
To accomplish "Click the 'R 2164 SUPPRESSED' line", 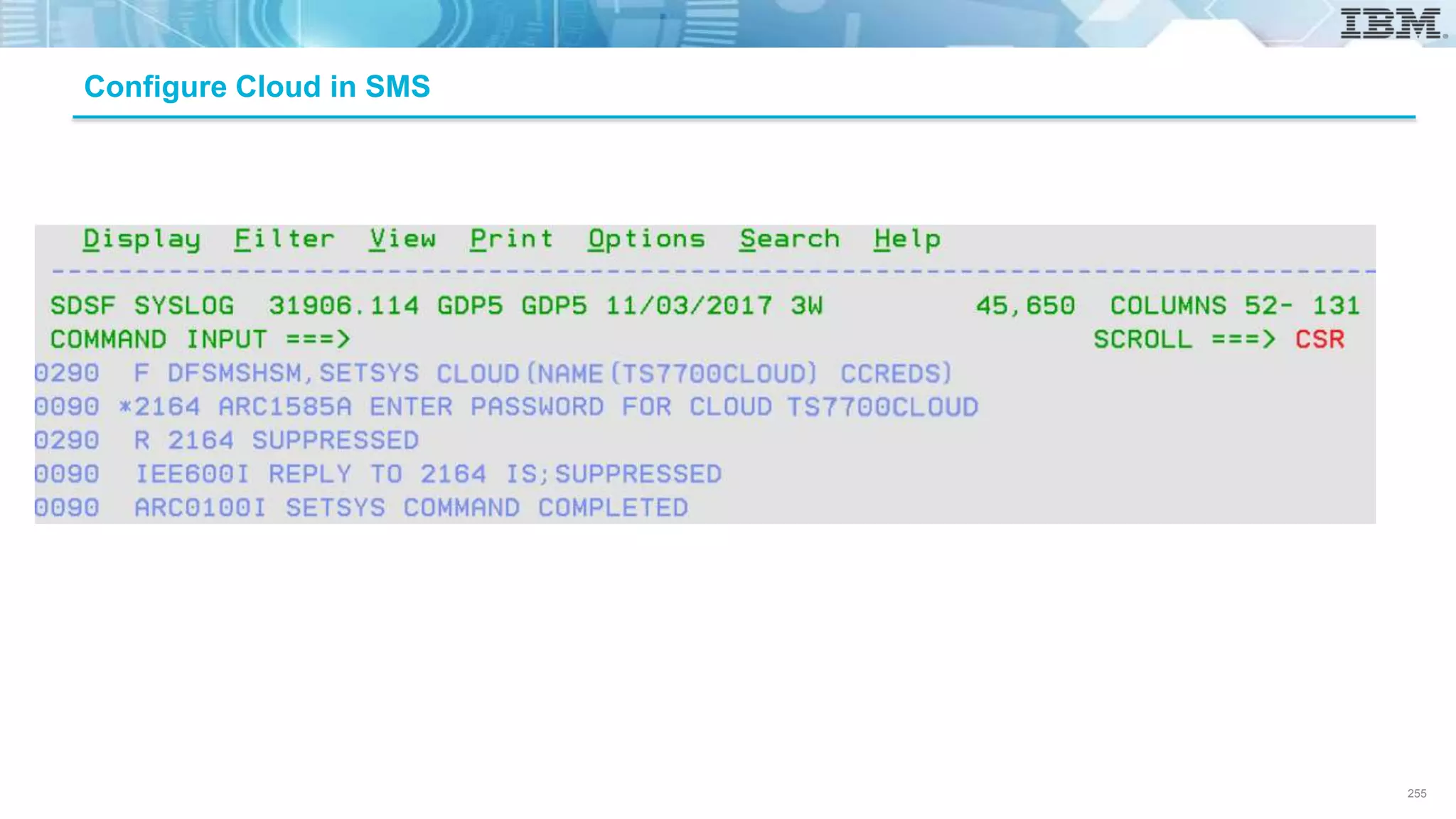I will tap(227, 440).
